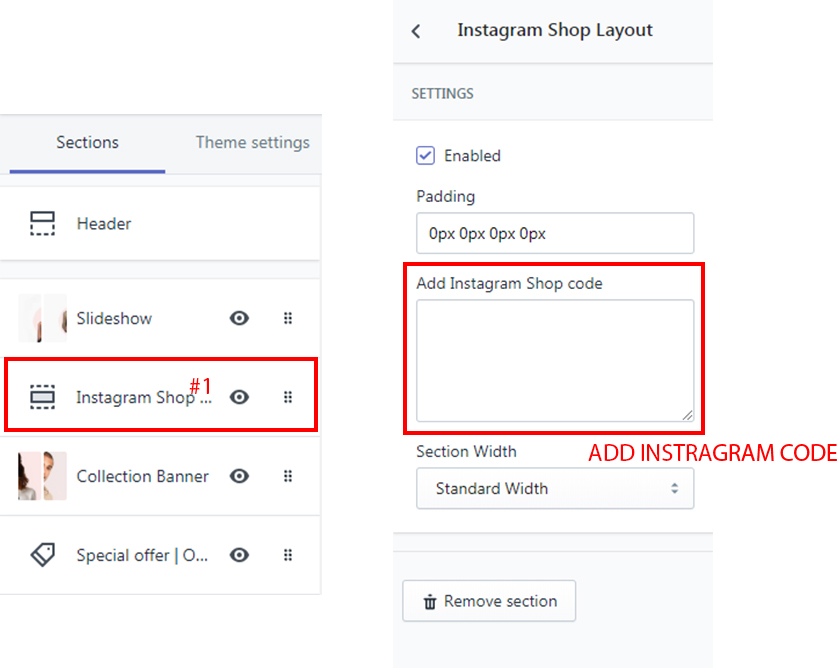Screen dimensions: 837x668
Task: Click the Header section layout icon
Action: coord(42,223)
